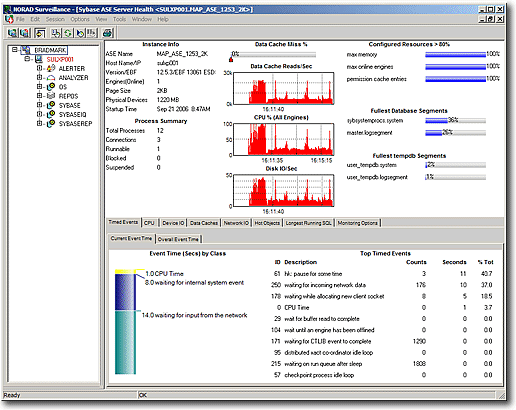Screen dimensions: 516x410
Task: Click the disconnect toolbar icon with red mark
Action: 25,33
